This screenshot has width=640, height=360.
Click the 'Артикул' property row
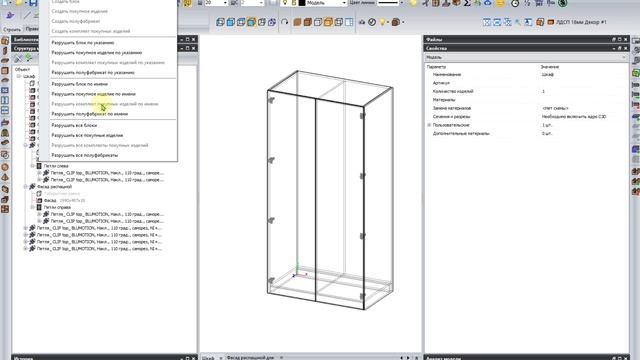pos(527,83)
